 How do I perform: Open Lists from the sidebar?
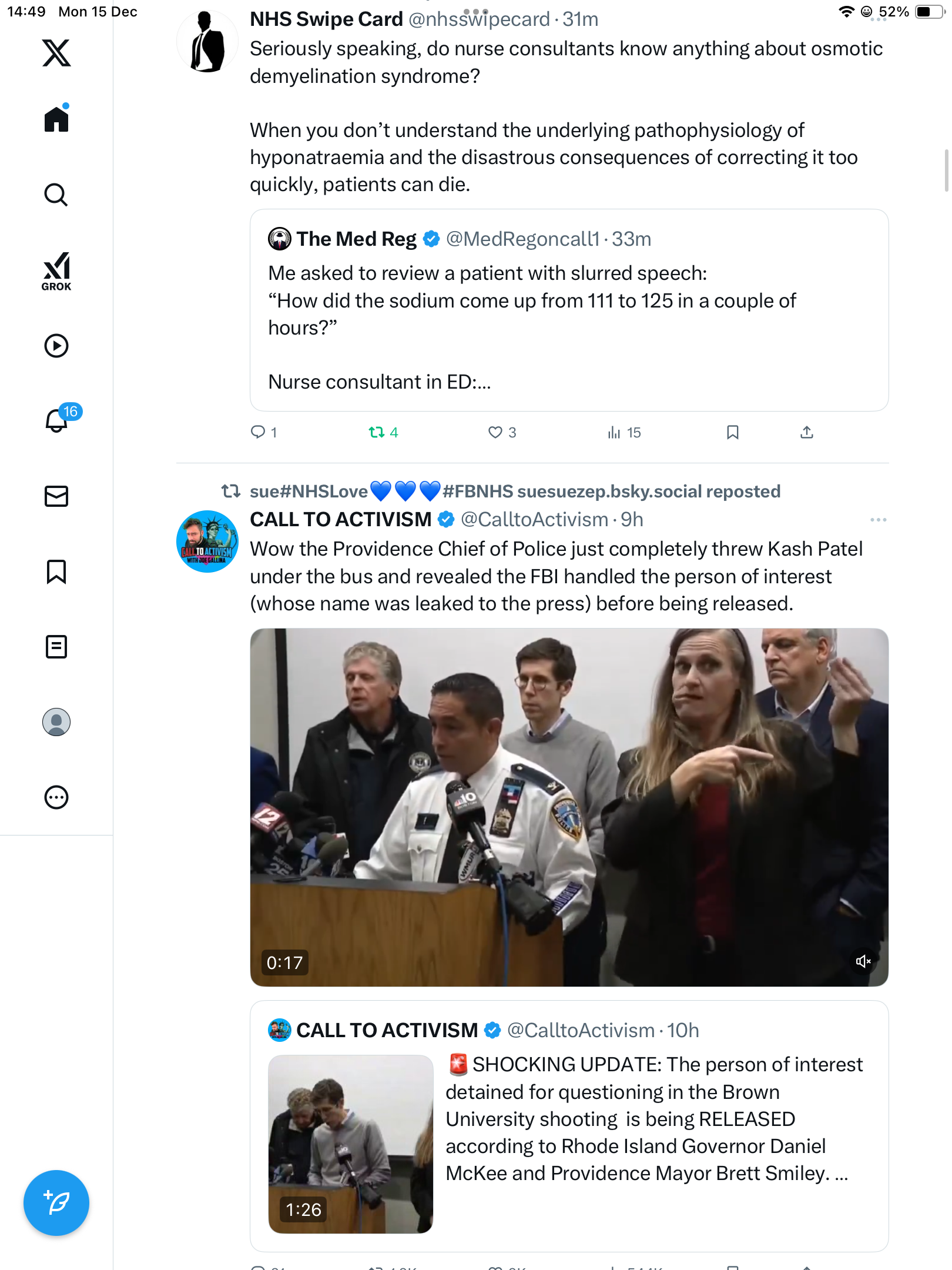(x=56, y=647)
